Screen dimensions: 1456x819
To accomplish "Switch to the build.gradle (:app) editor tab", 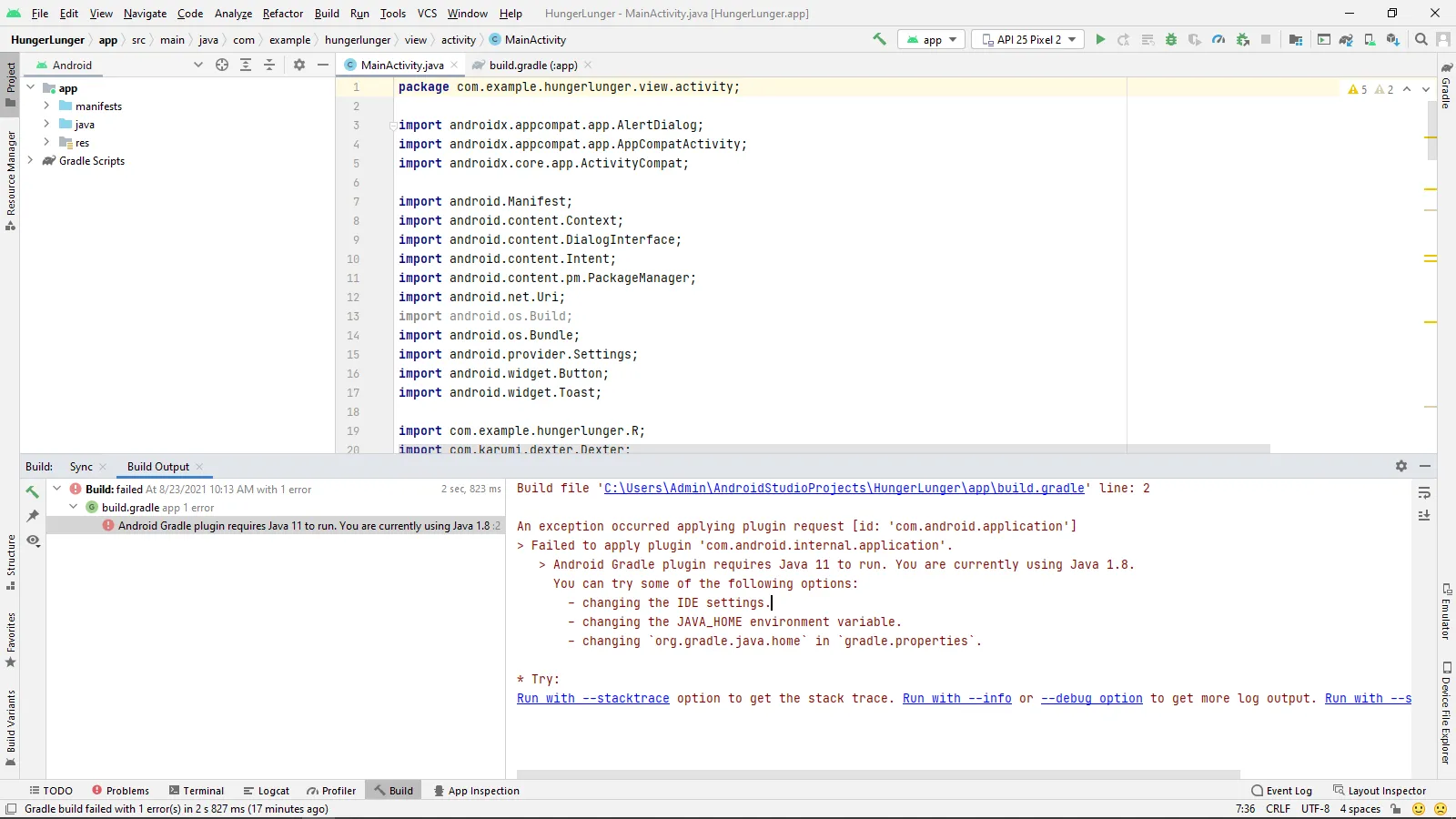I will point(532,65).
